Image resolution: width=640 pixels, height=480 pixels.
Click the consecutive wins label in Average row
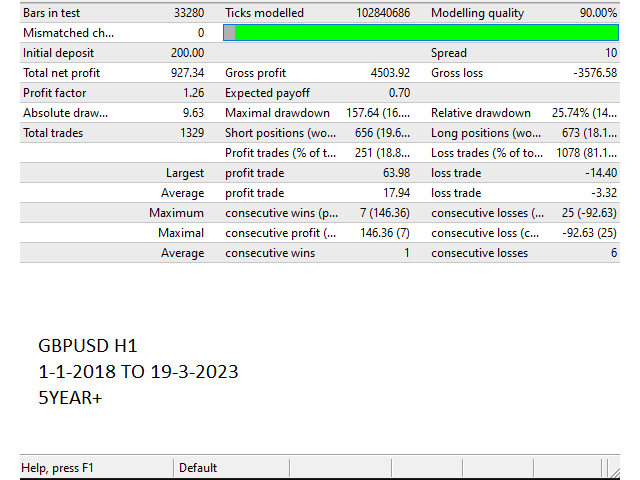270,253
